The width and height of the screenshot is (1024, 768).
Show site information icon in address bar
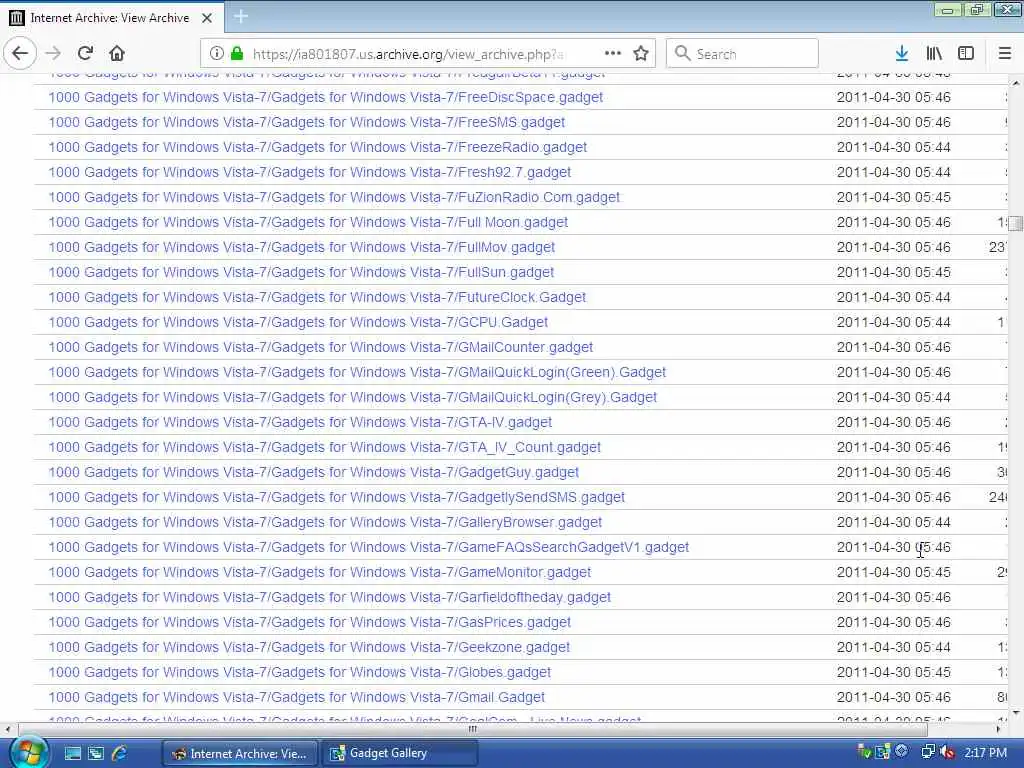217,54
